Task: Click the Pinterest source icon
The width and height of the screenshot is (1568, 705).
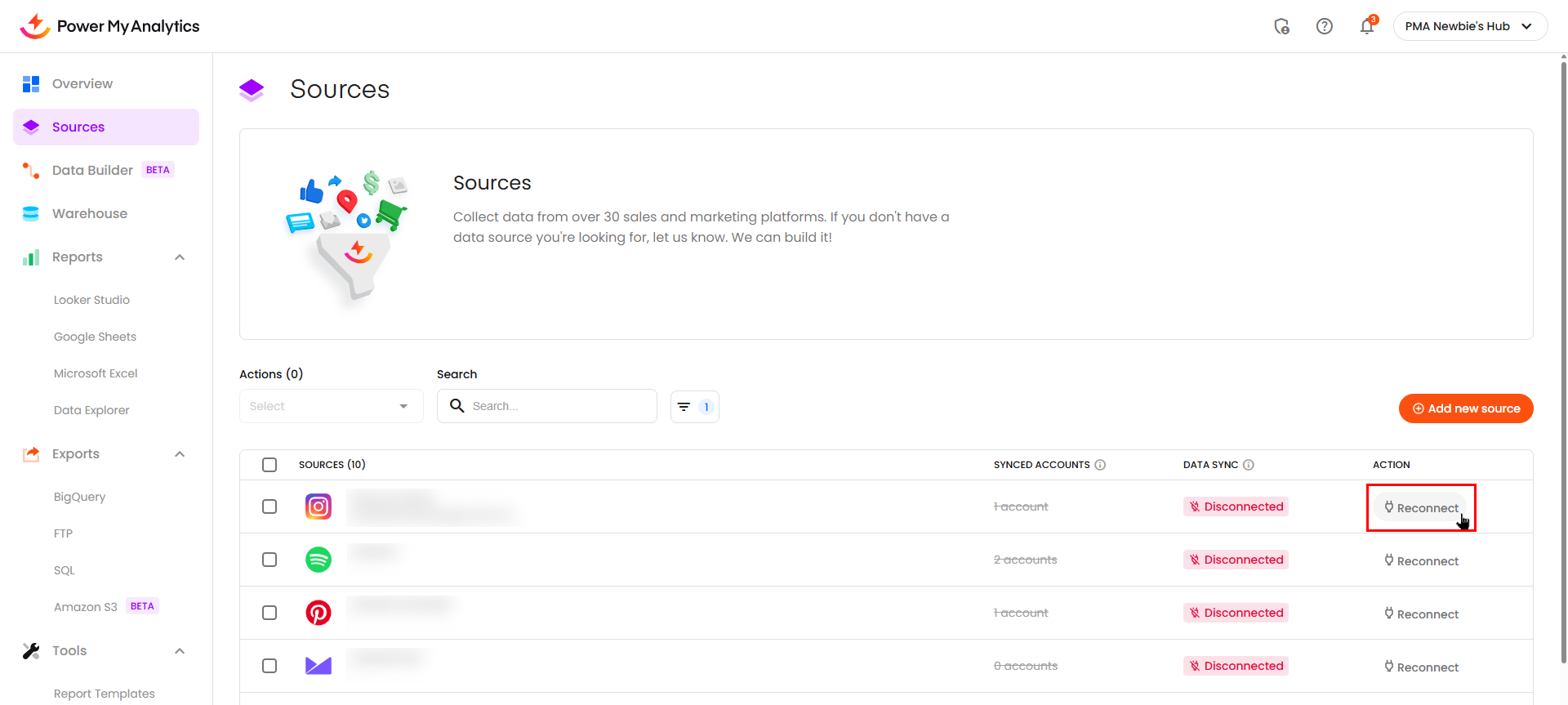Action: (318, 613)
